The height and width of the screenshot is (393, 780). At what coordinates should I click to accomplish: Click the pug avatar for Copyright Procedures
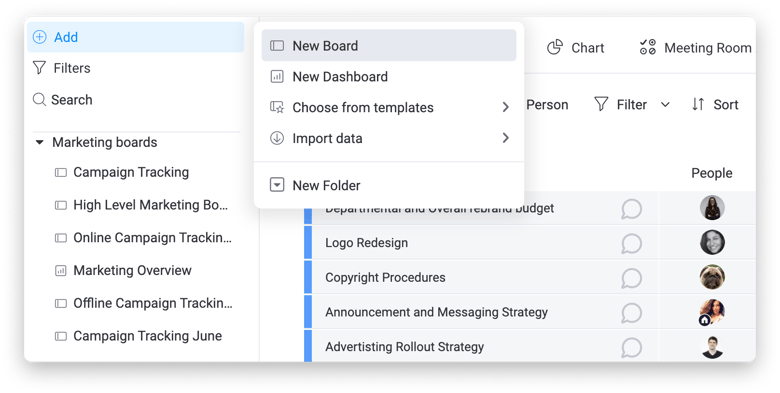pos(712,277)
